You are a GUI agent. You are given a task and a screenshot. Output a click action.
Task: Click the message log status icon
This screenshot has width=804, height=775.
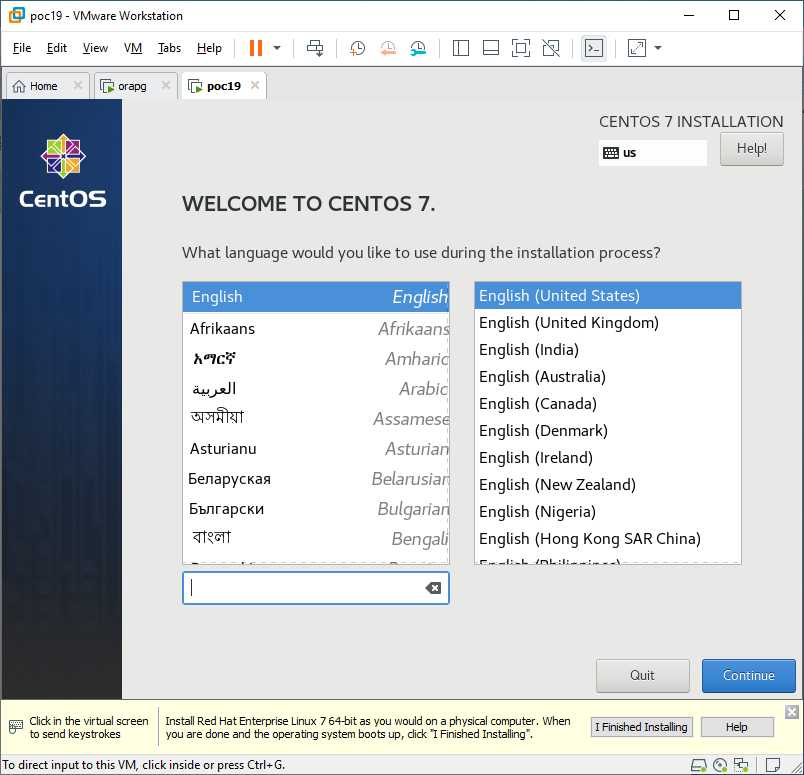pyautogui.click(x=773, y=765)
